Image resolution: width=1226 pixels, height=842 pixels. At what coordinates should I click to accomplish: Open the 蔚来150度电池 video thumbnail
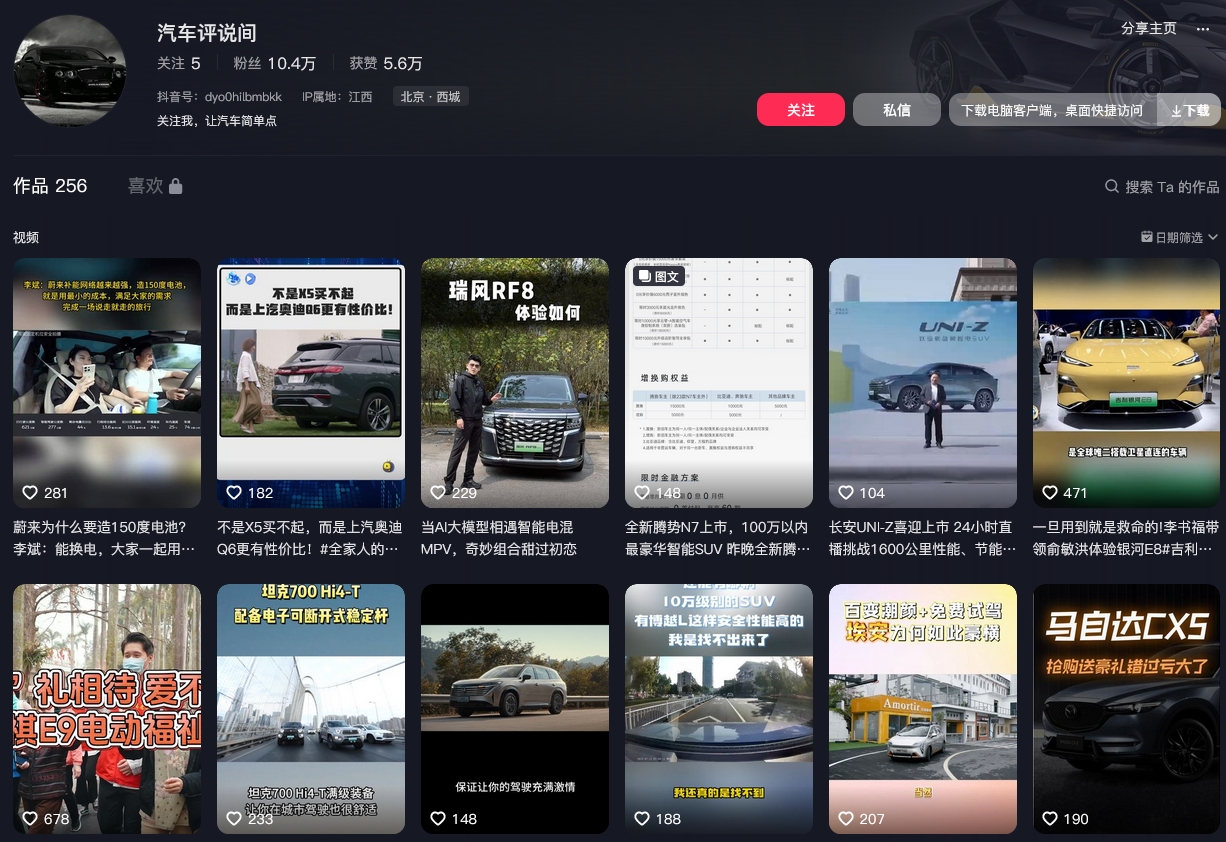(x=107, y=383)
